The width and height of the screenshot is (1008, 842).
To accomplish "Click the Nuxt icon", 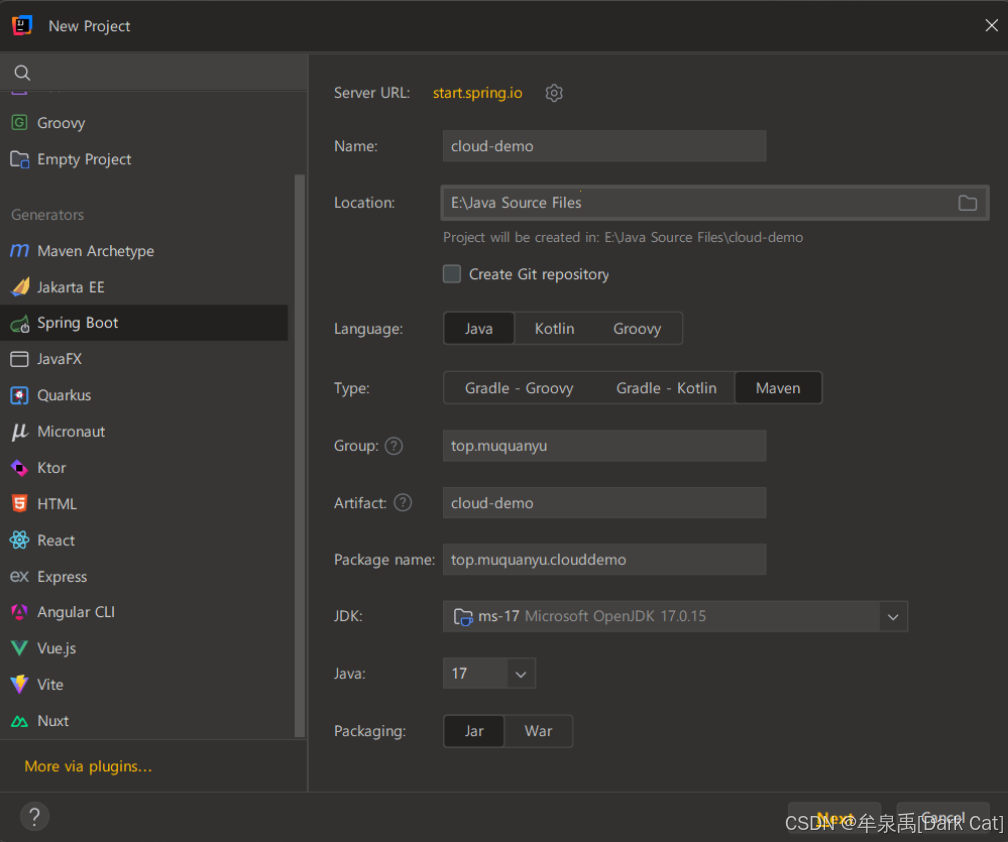I will 19,721.
